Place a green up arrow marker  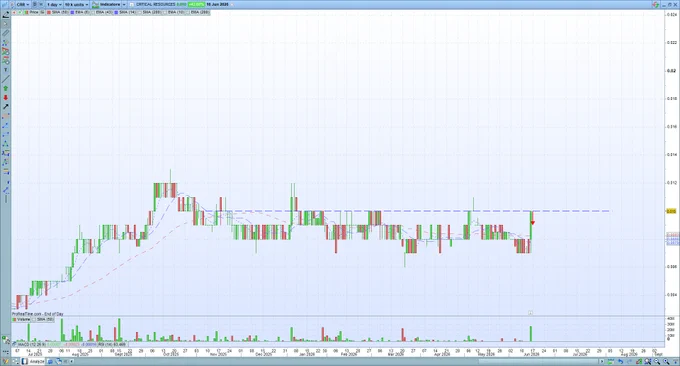coord(6,88)
